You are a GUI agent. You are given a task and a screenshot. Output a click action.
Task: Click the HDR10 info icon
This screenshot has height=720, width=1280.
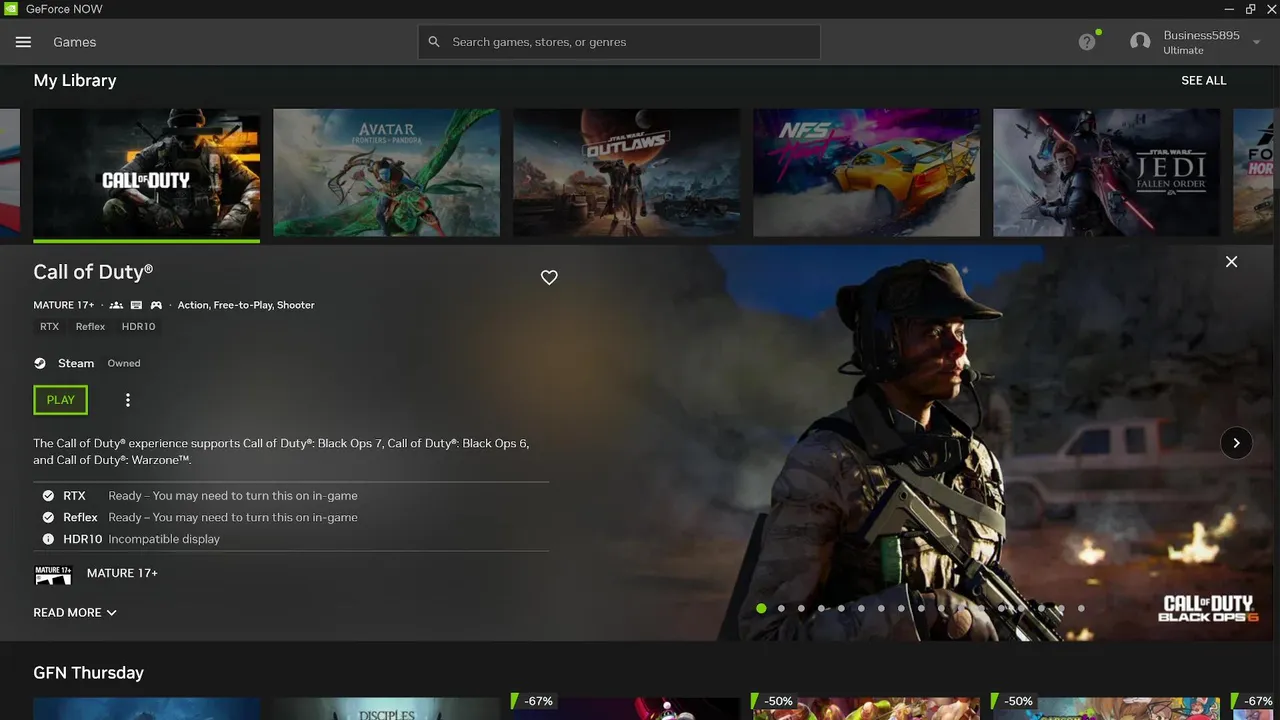pos(48,539)
